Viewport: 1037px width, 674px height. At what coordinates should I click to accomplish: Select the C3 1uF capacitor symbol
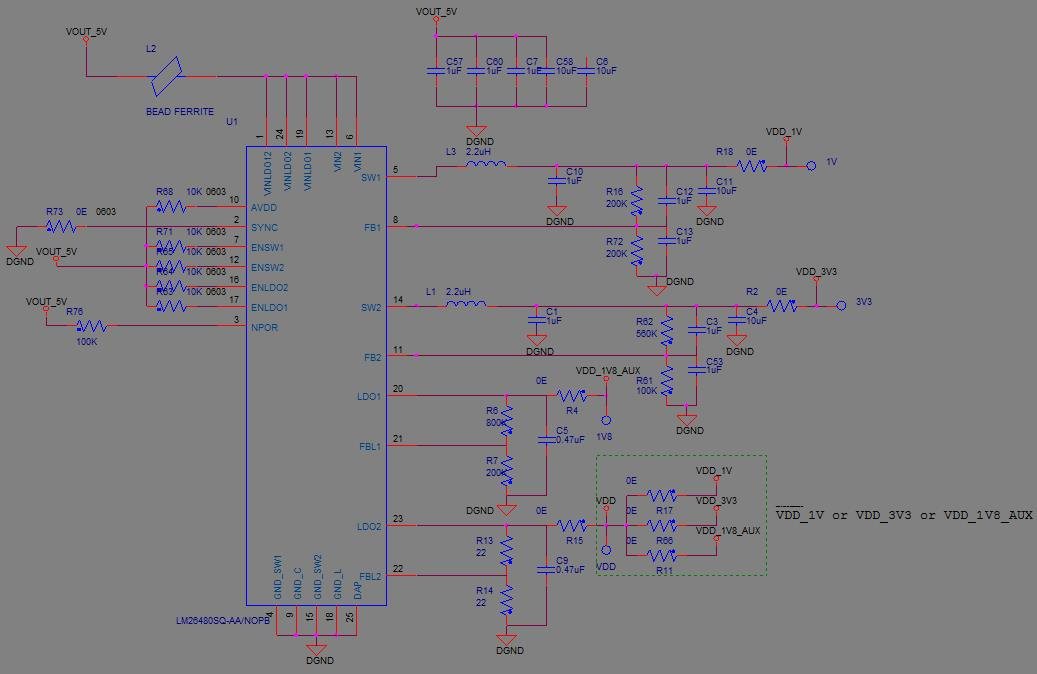(x=696, y=331)
